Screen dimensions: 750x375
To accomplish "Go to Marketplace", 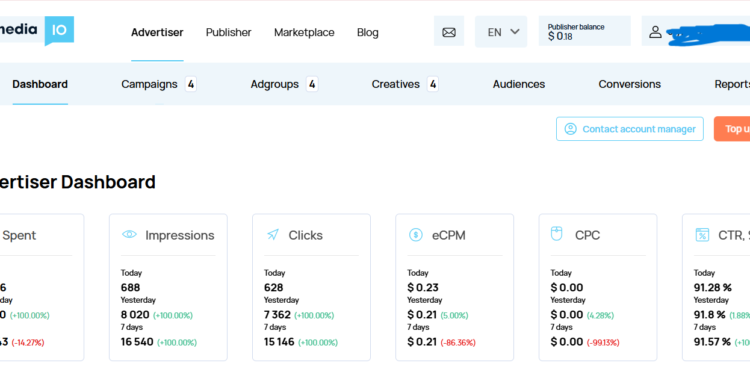I will click(x=304, y=33).
